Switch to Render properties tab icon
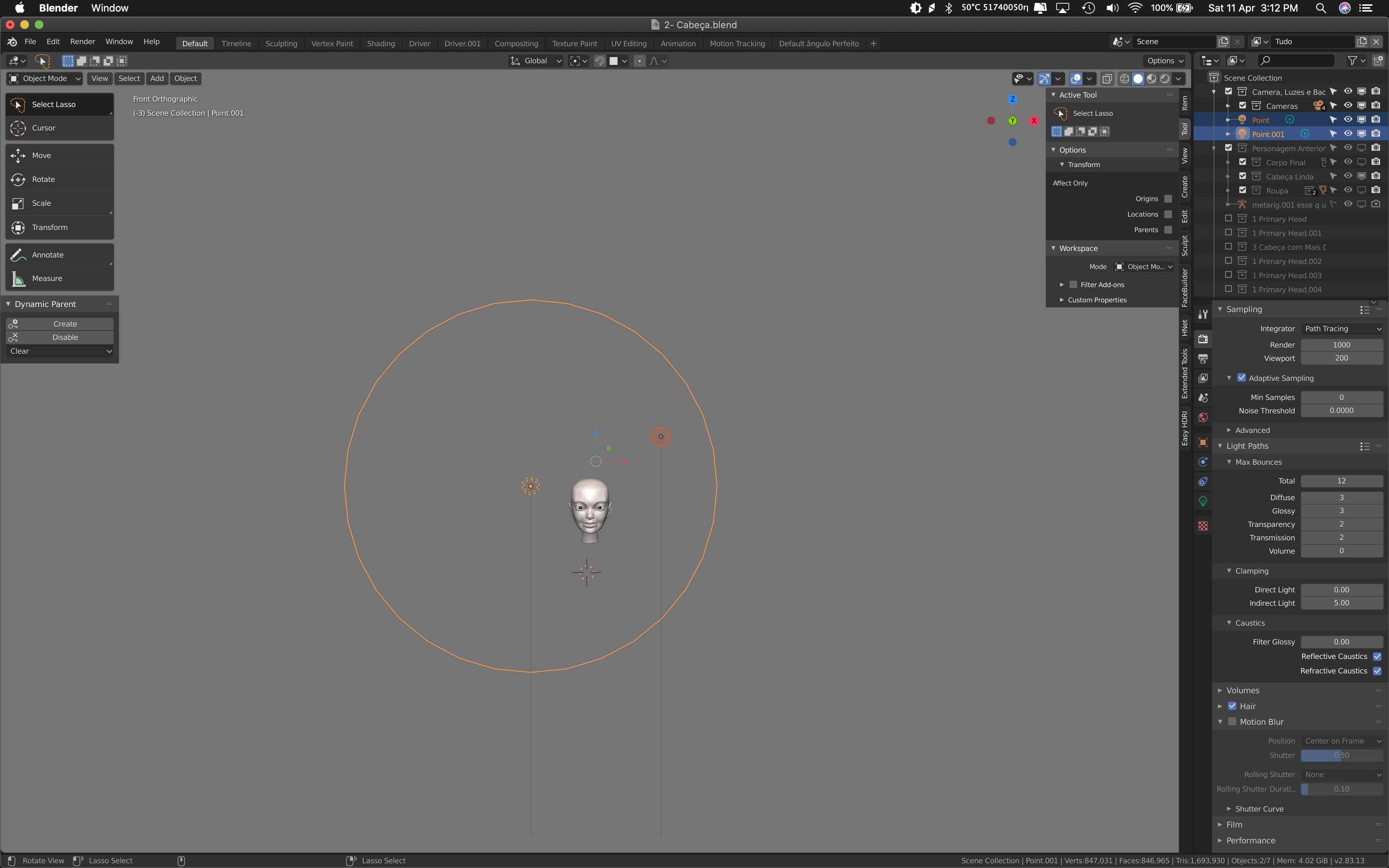 pyautogui.click(x=1203, y=339)
